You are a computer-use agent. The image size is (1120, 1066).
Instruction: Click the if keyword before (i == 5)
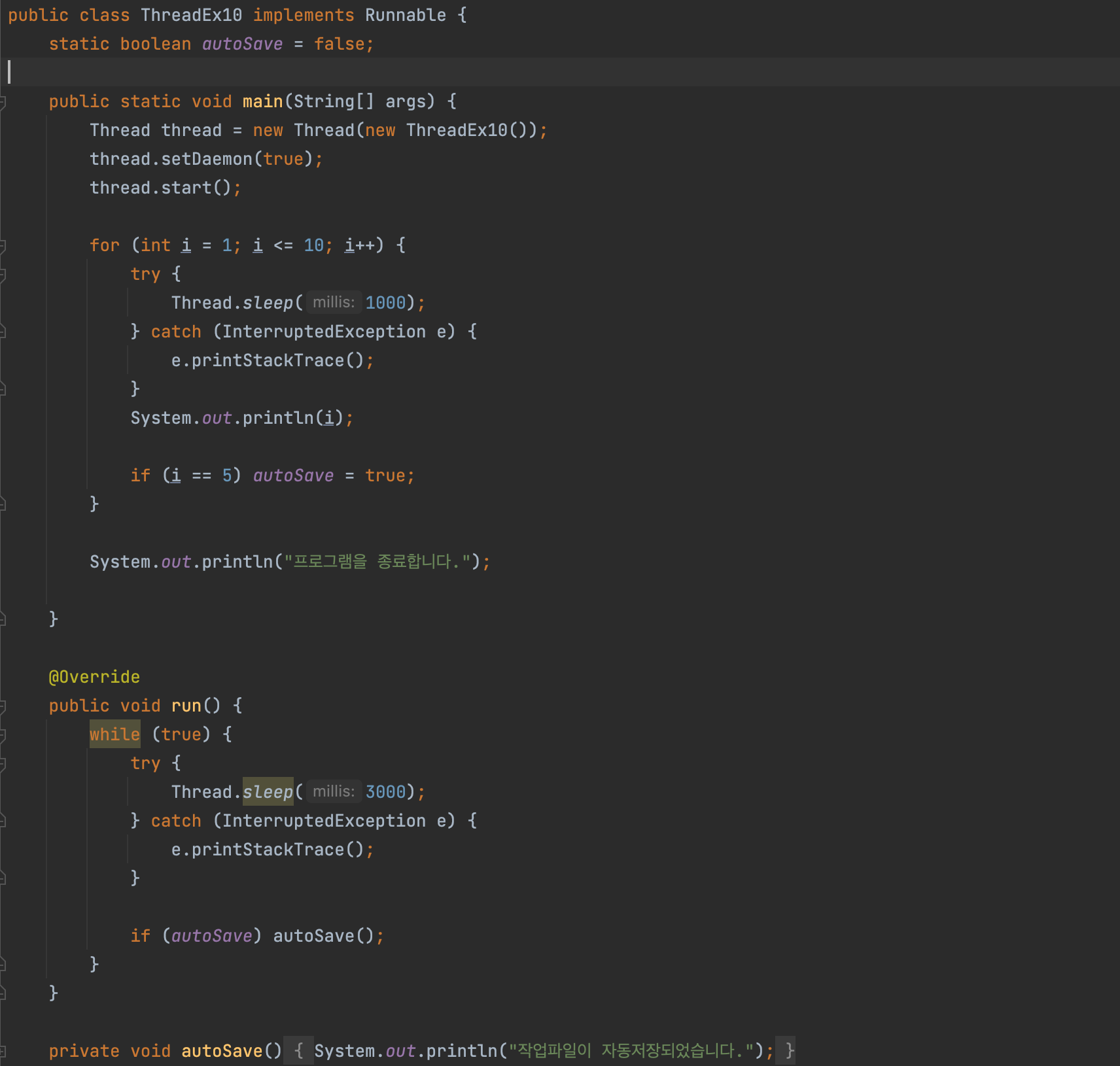[141, 475]
